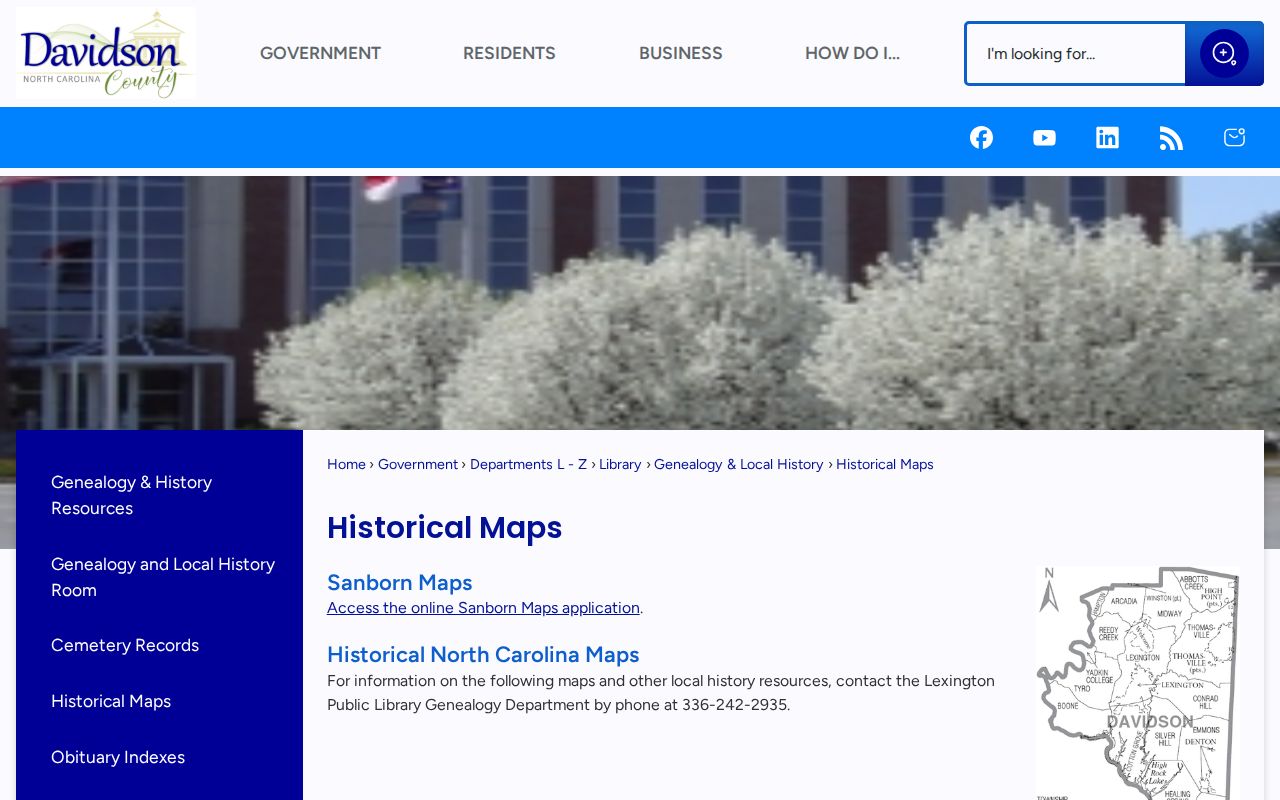
Task: Open Genealogy & Local History breadcrumb
Action: click(x=739, y=464)
